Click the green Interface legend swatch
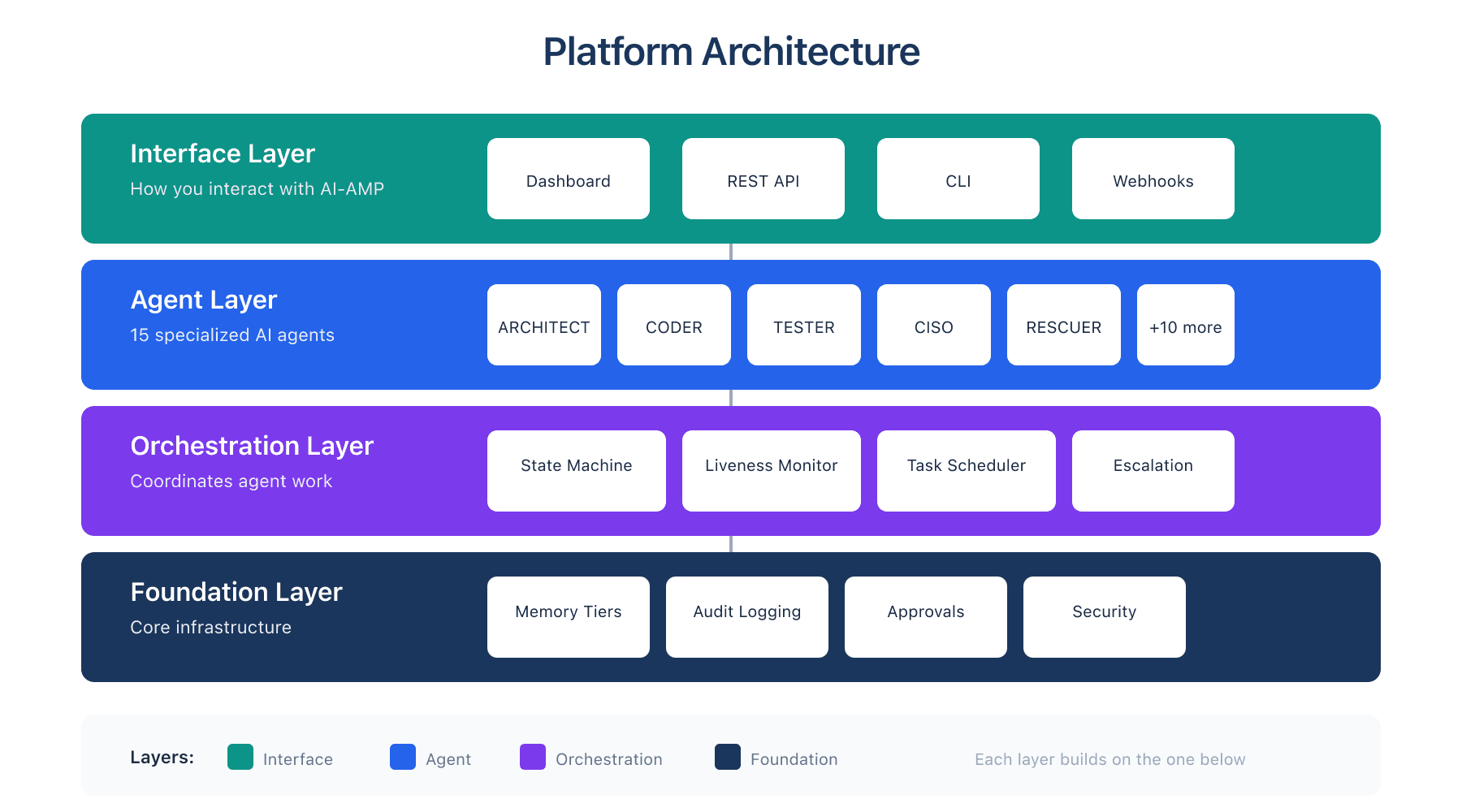The width and height of the screenshot is (1462, 812). (x=240, y=758)
